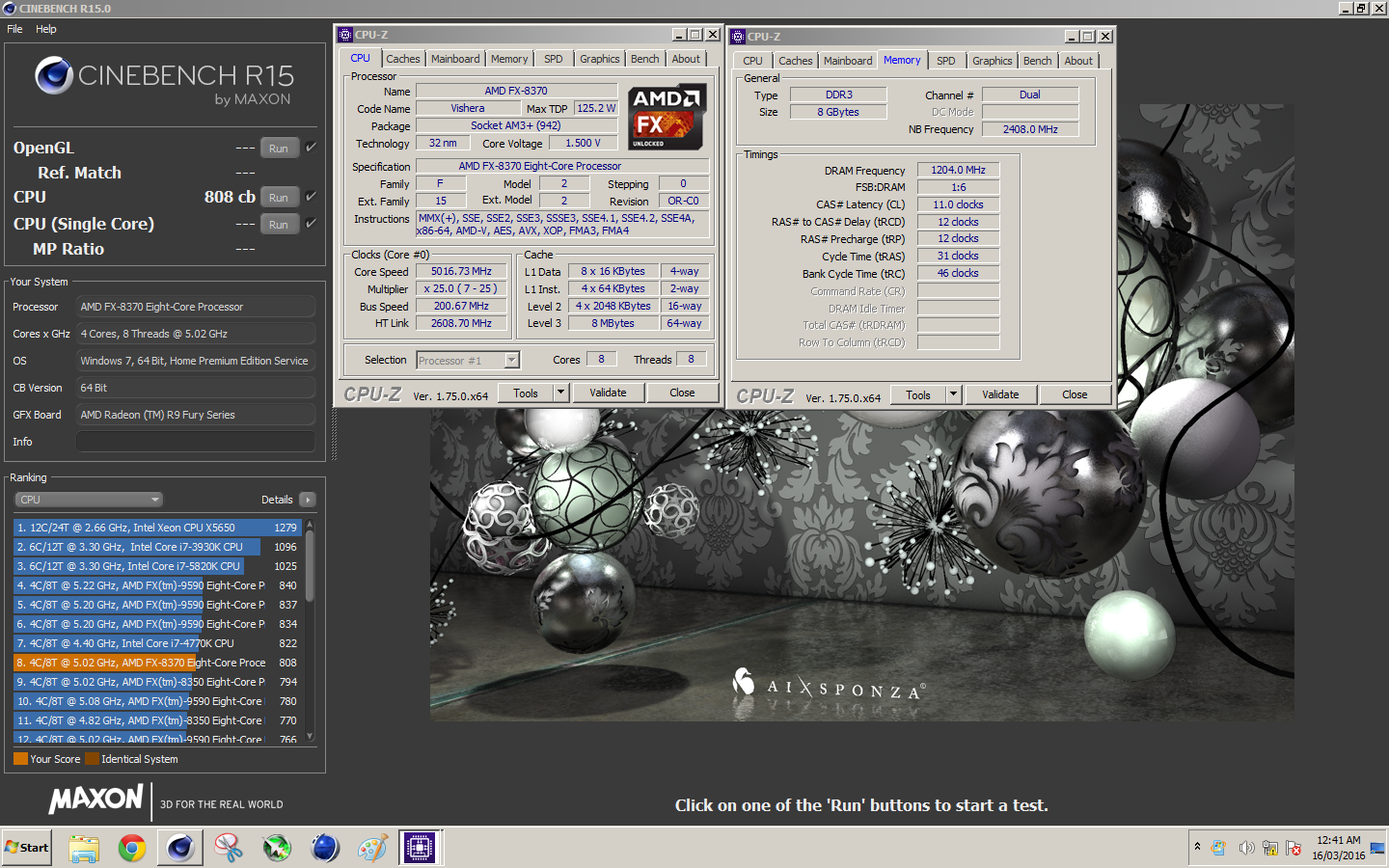Click the AMD FX Unlocked logo
The height and width of the screenshot is (868, 1389).
[667, 117]
